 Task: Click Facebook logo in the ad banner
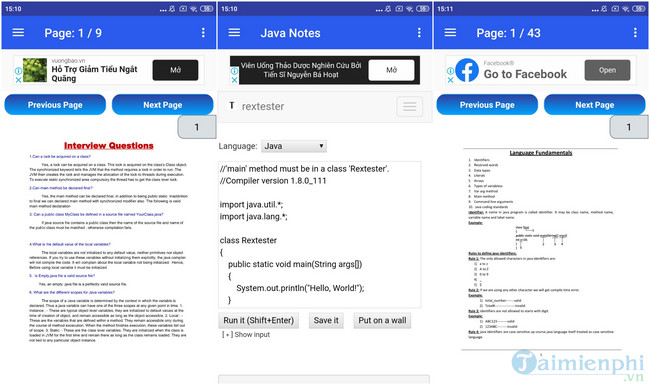(x=467, y=70)
